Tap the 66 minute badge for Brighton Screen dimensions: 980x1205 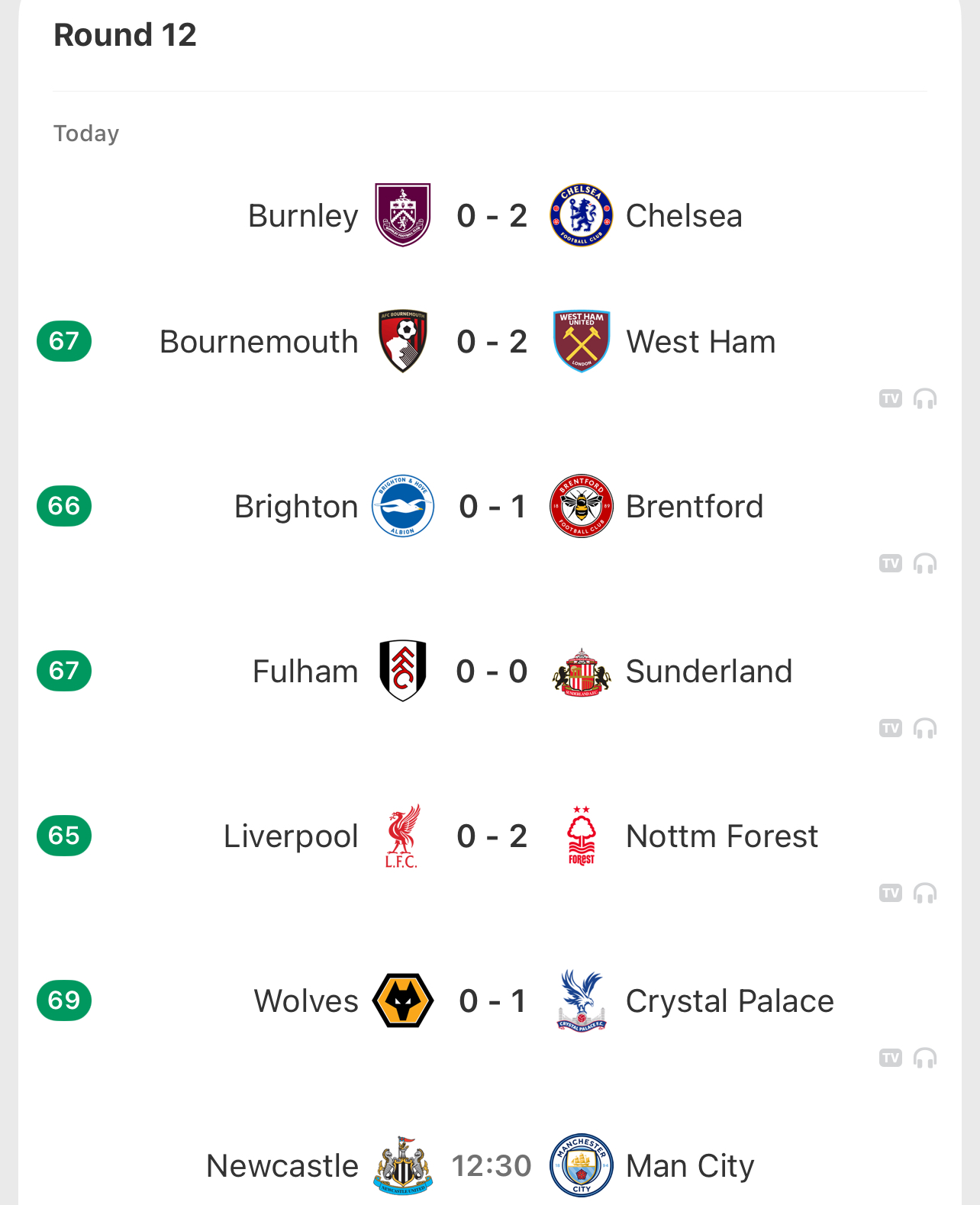64,506
